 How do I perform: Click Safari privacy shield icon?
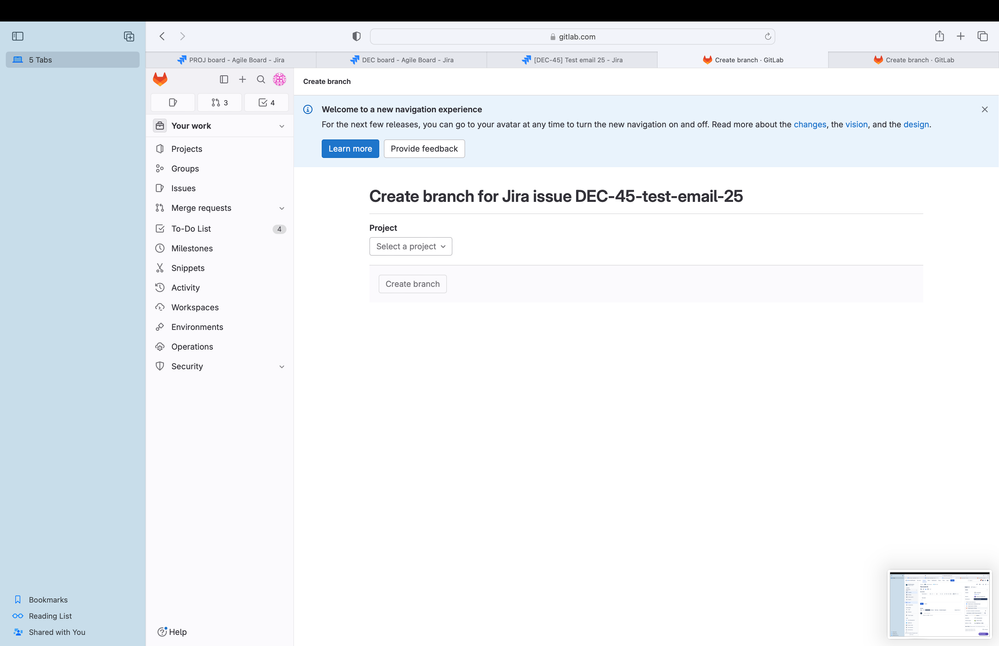[x=356, y=36]
